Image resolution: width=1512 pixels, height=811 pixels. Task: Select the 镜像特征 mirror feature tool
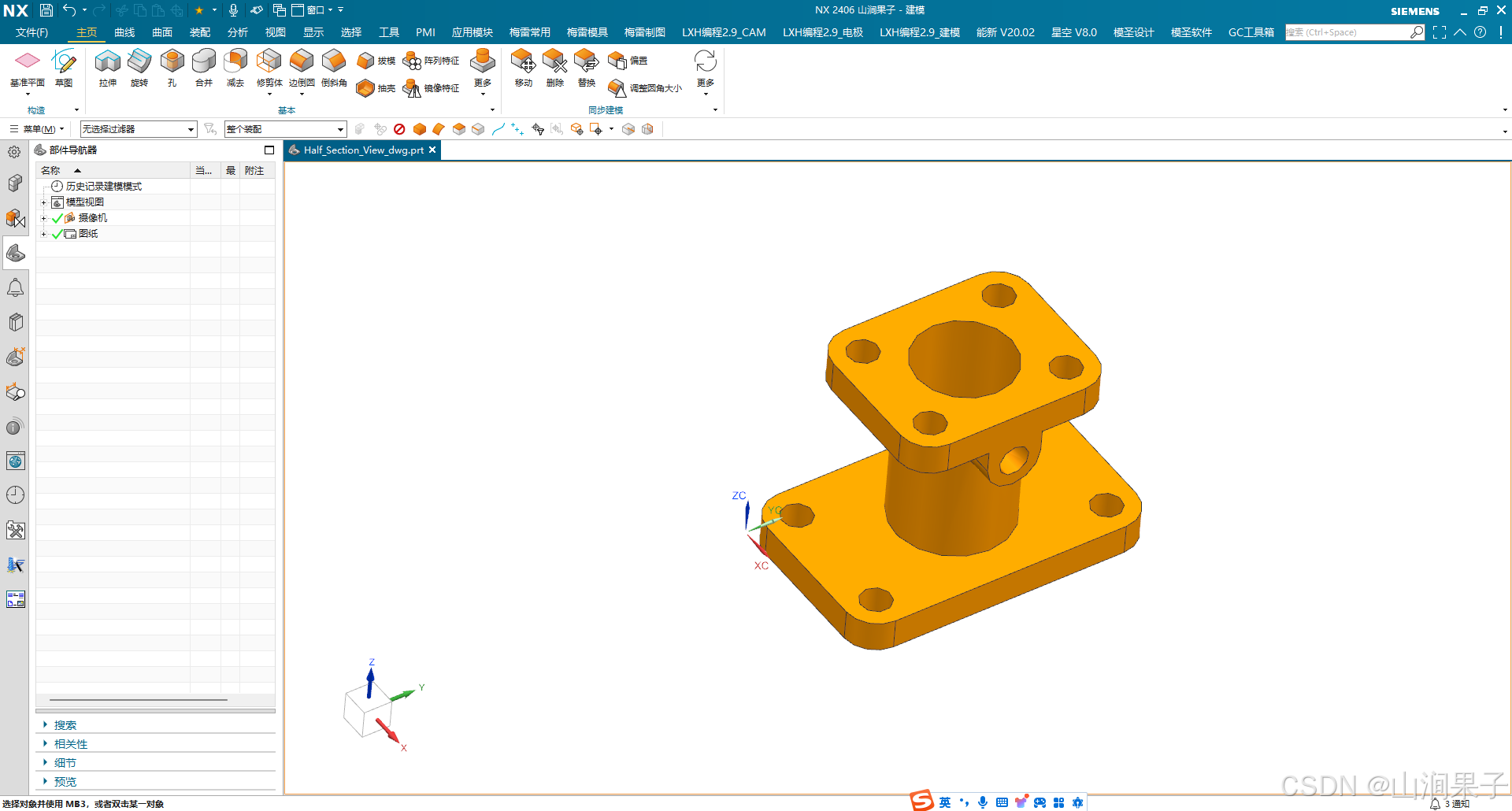tap(431, 88)
